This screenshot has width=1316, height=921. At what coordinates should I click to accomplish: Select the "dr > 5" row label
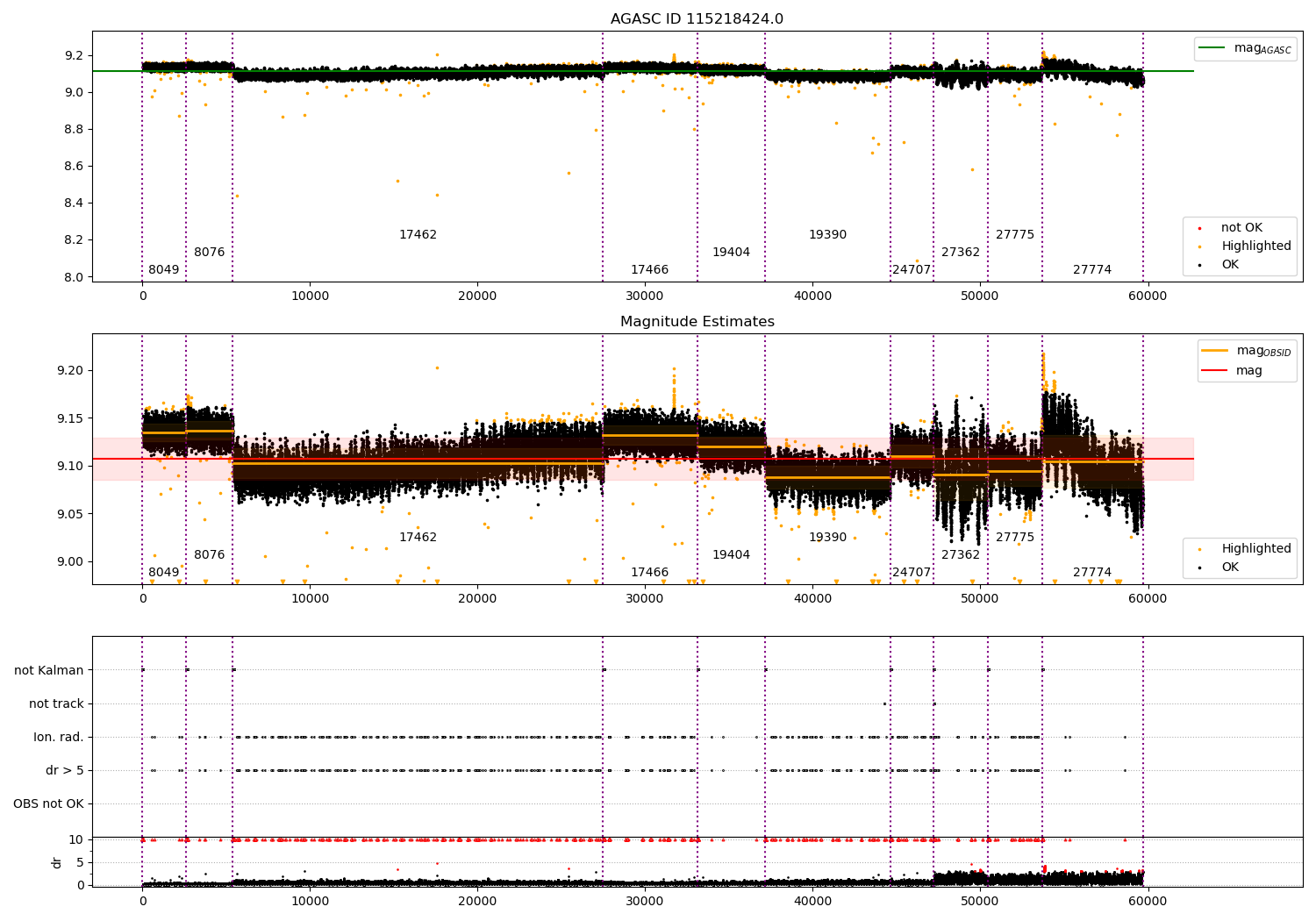coord(65,770)
